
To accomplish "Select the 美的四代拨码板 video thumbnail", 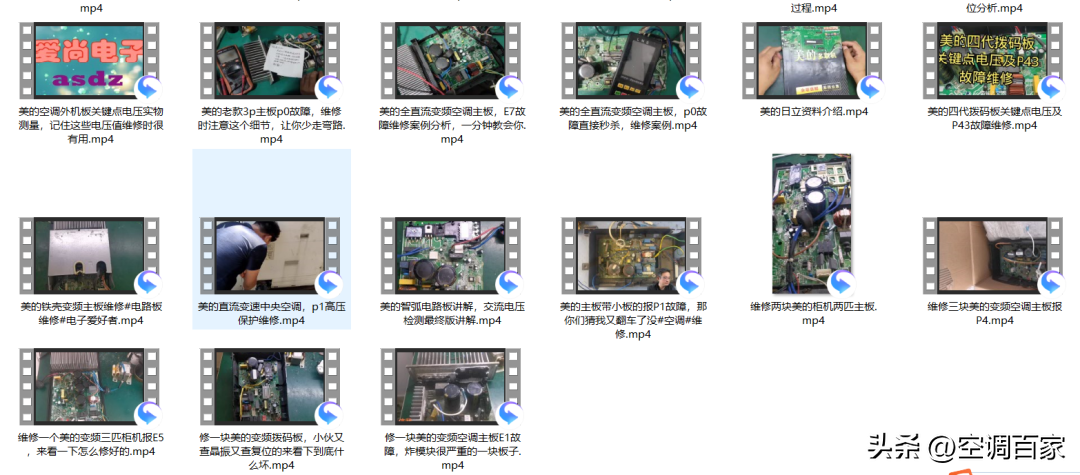I will tap(993, 60).
